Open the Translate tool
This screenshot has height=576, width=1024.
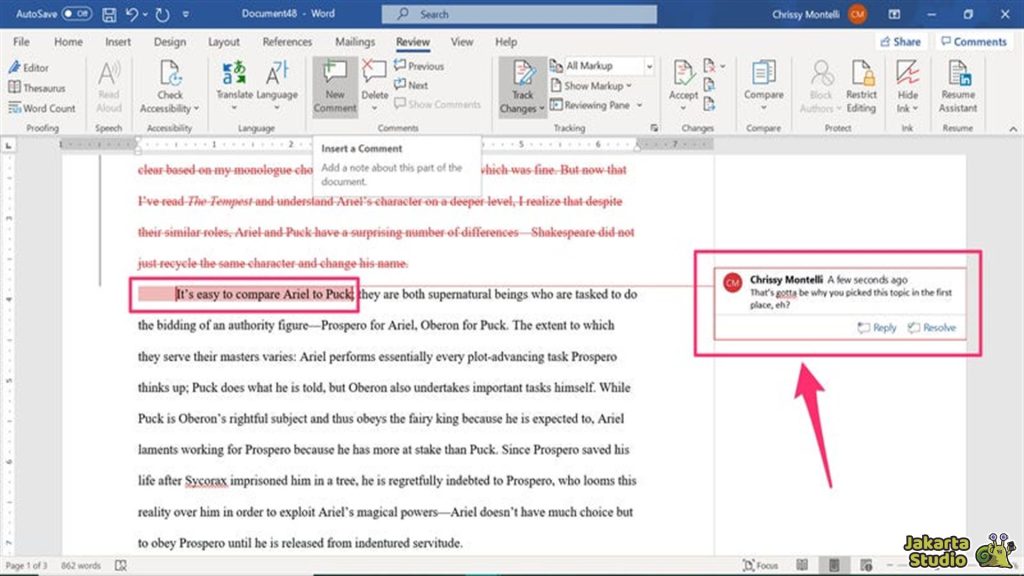pyautogui.click(x=235, y=78)
